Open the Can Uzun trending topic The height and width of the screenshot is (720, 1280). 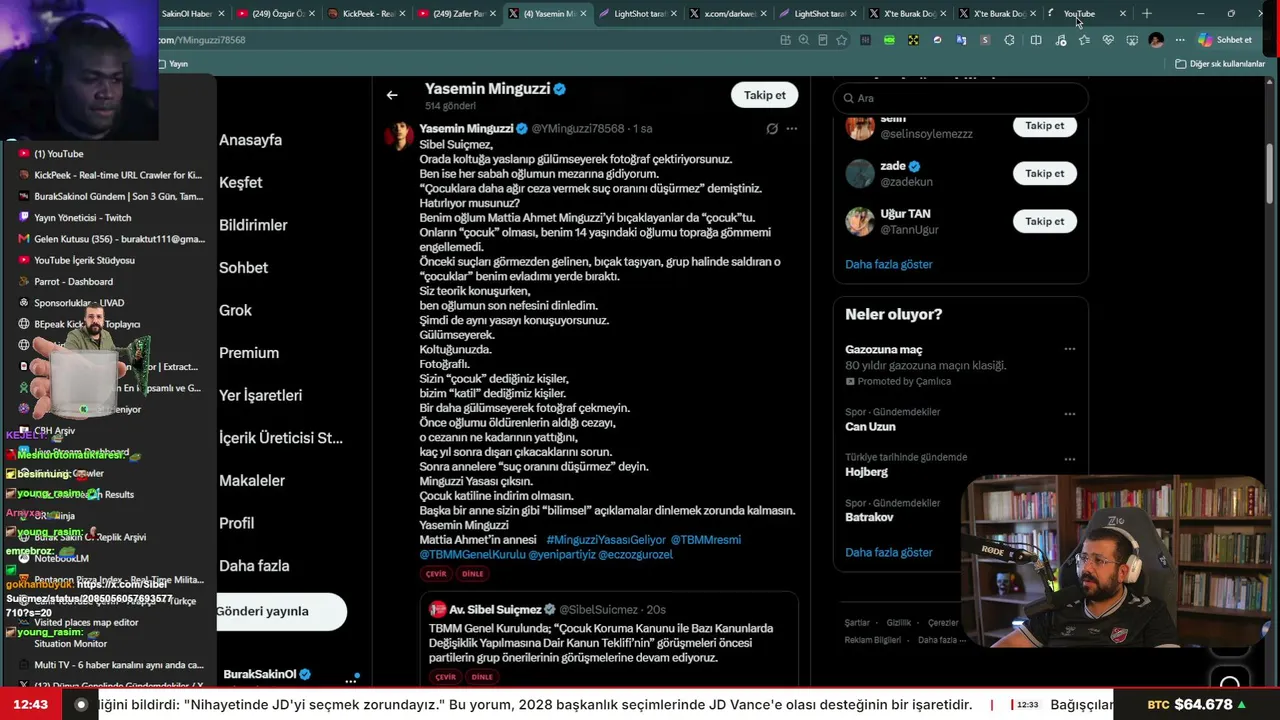870,427
